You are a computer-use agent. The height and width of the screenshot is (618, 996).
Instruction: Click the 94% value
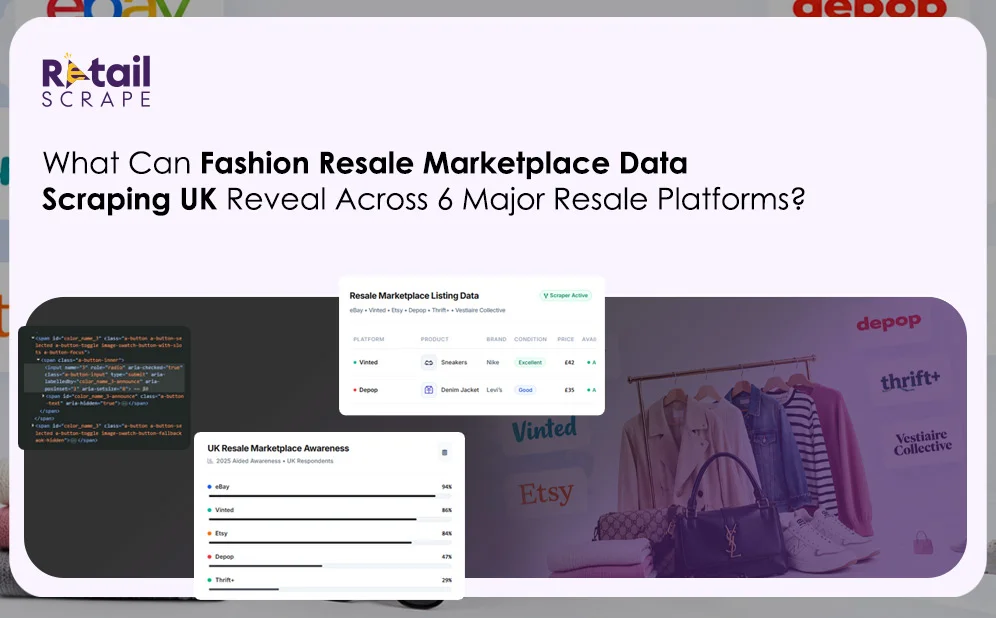pyautogui.click(x=447, y=487)
